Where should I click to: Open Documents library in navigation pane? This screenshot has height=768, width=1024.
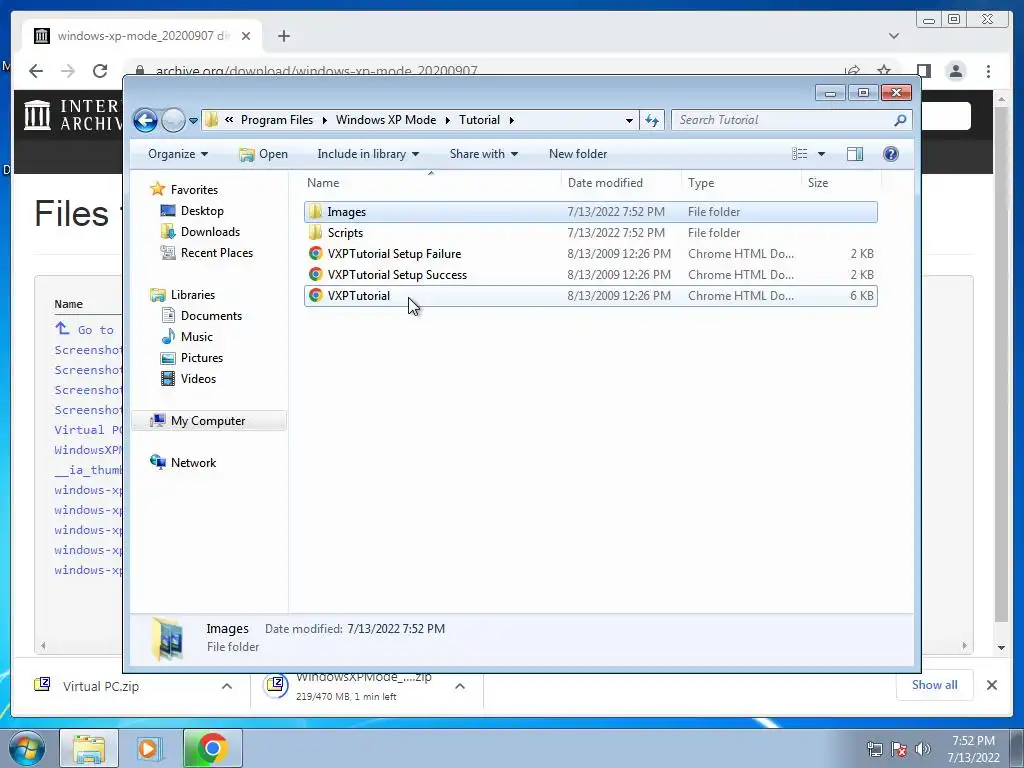tap(211, 316)
